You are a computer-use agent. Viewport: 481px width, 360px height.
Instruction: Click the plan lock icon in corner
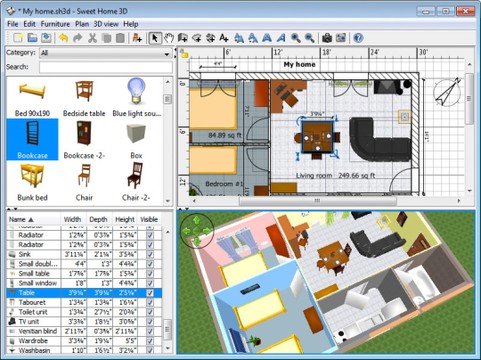(x=184, y=54)
